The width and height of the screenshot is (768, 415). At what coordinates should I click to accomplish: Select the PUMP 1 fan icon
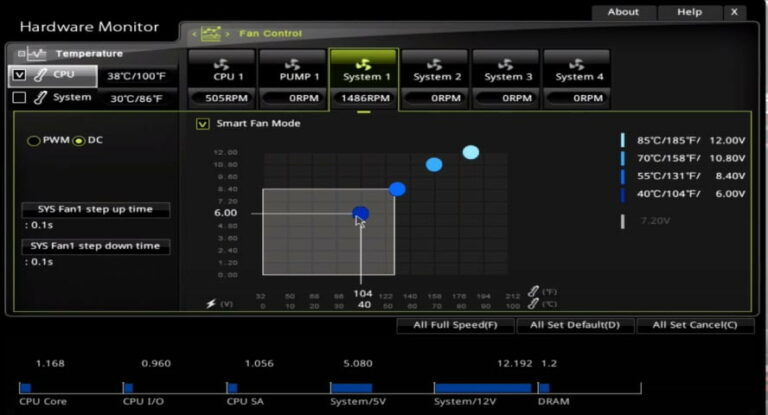pyautogui.click(x=292, y=63)
